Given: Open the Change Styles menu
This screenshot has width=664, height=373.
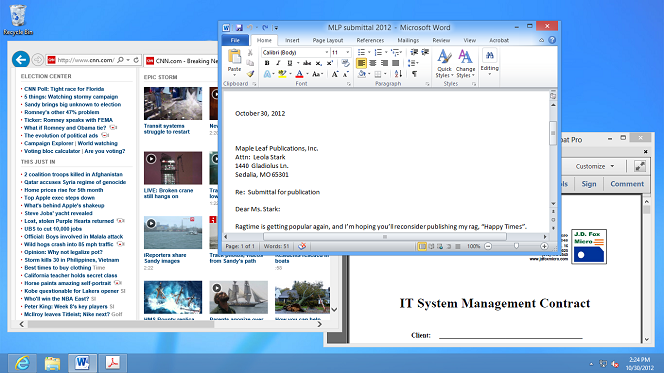Looking at the screenshot, I should (x=465, y=64).
